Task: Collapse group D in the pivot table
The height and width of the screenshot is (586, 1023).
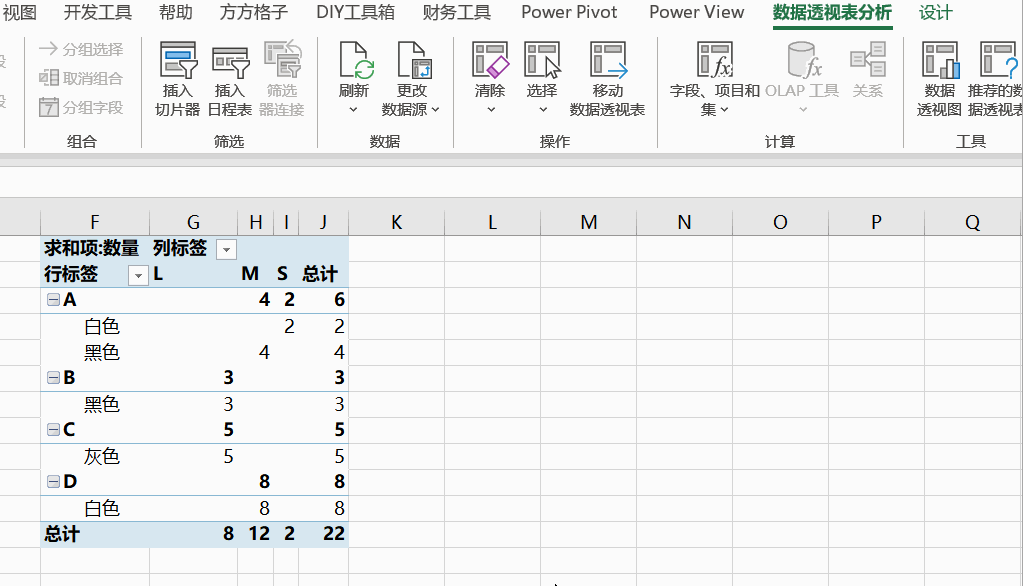Action: pos(51,481)
